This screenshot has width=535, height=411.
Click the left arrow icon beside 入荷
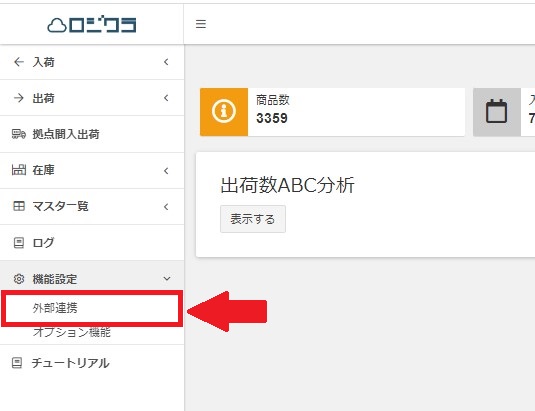(18, 62)
